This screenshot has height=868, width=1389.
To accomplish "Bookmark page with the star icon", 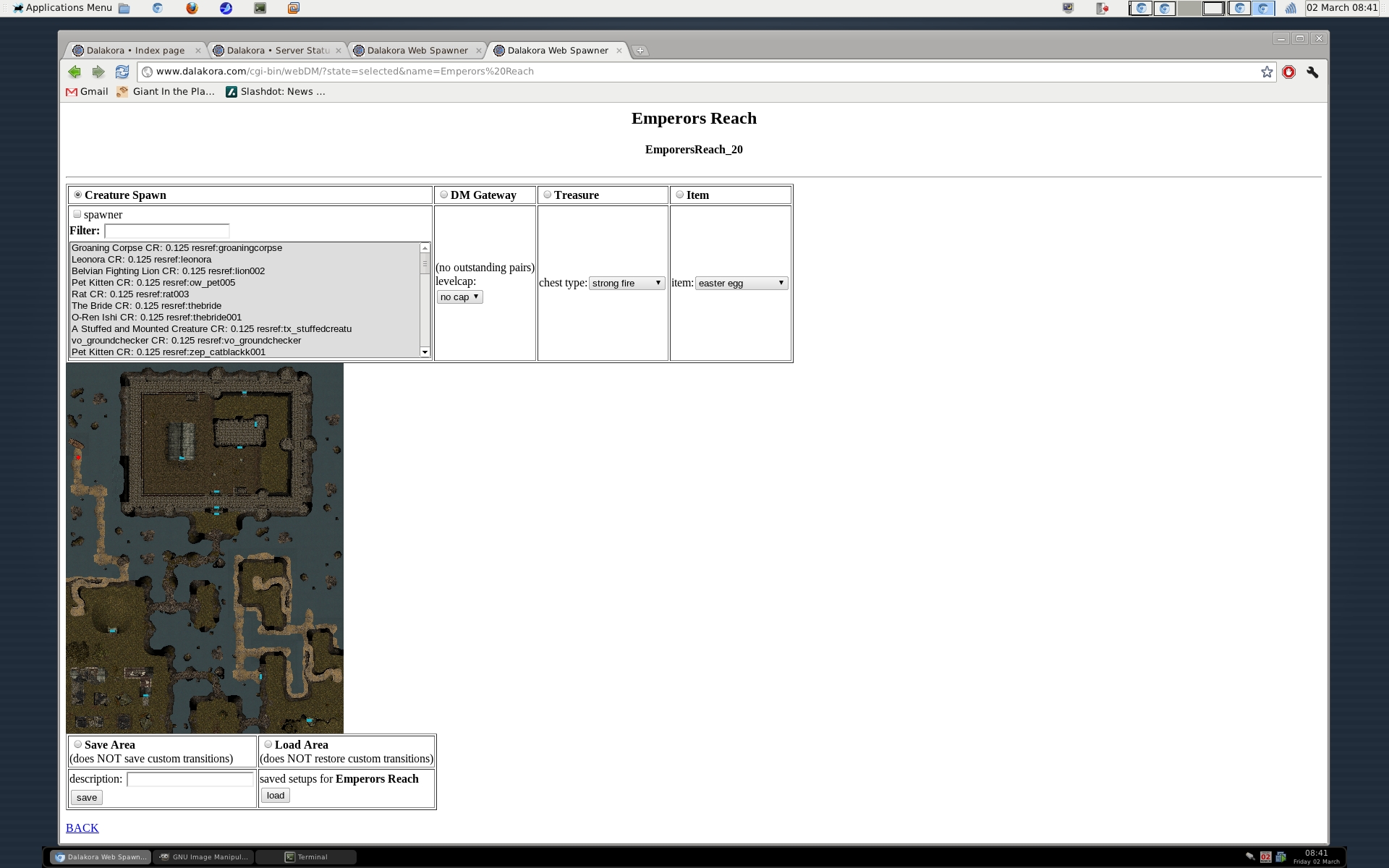I will point(1267,72).
